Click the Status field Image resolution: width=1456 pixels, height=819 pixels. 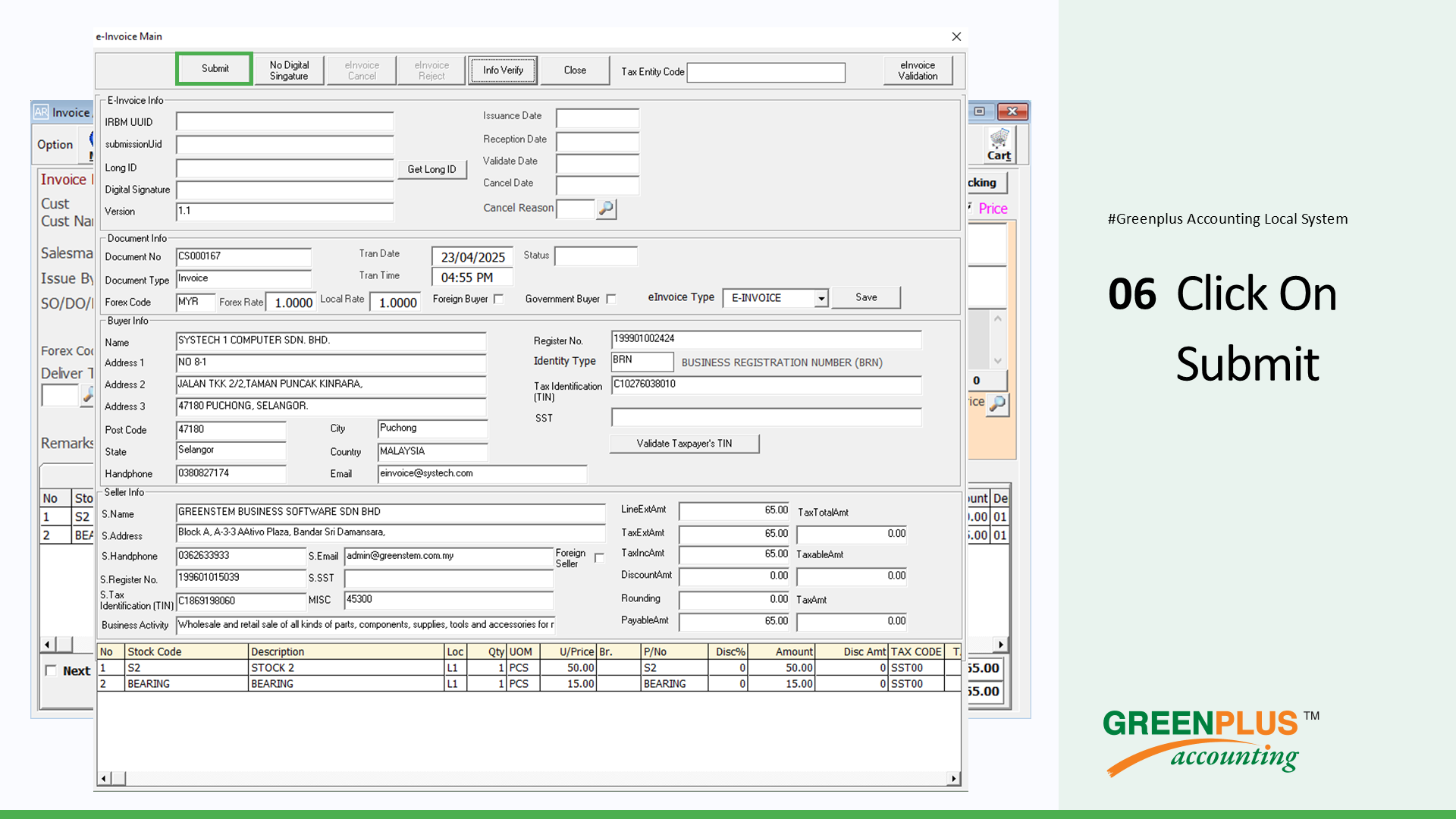click(595, 256)
